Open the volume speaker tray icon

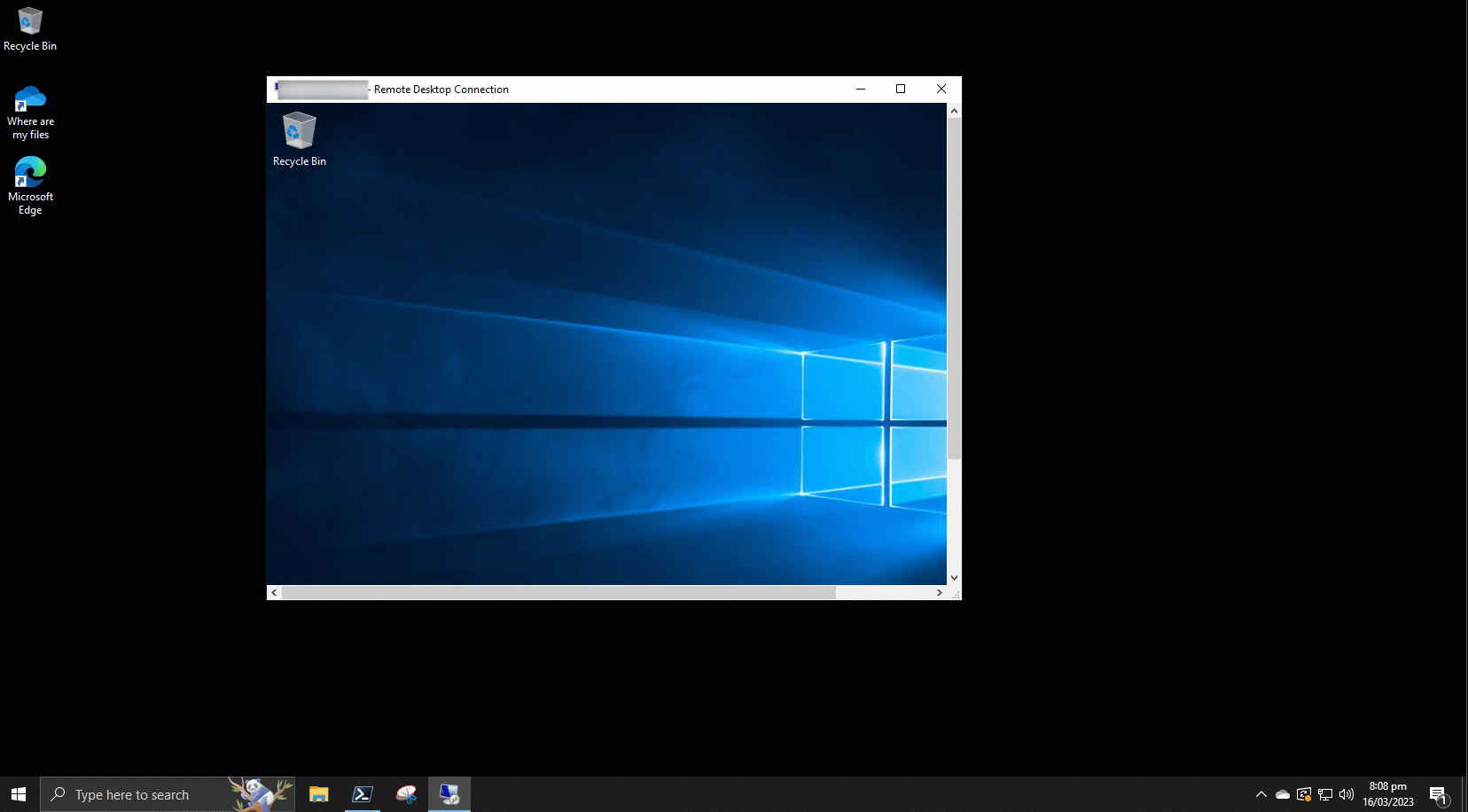[1347, 794]
